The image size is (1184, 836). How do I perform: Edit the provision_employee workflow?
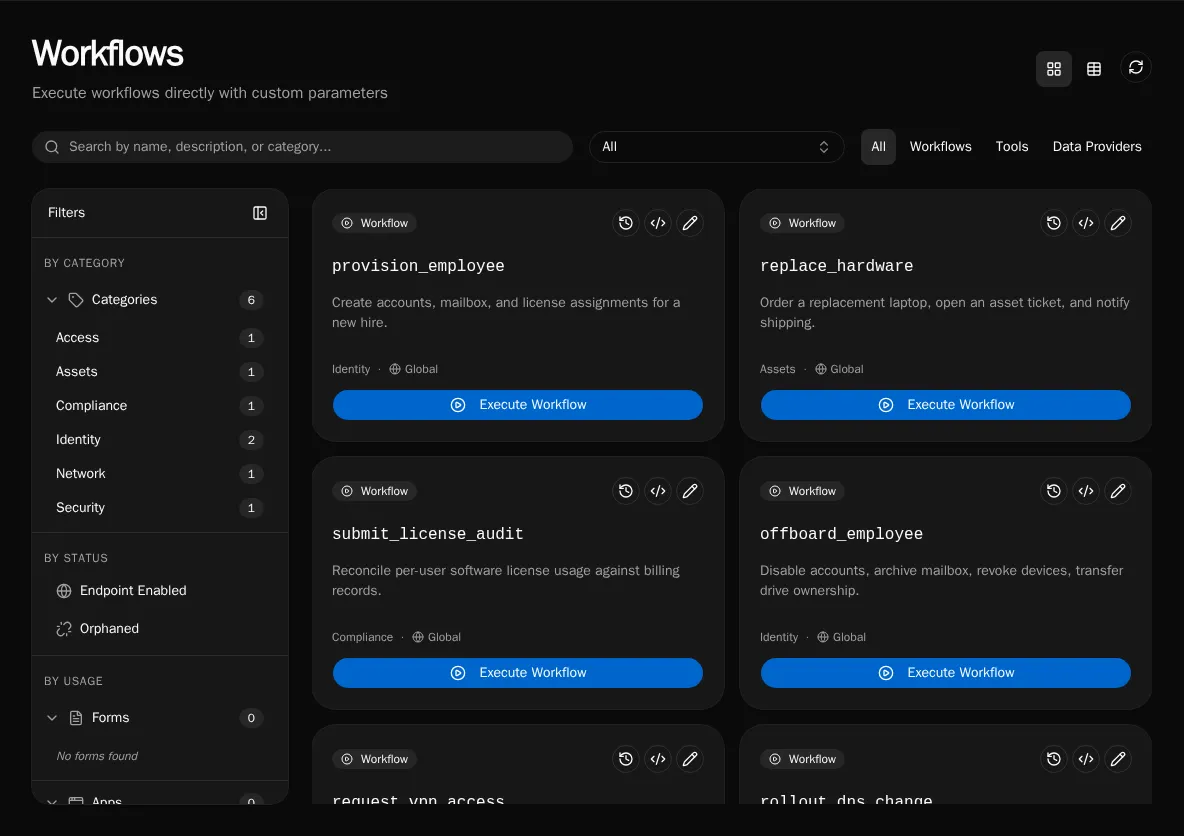pos(690,223)
